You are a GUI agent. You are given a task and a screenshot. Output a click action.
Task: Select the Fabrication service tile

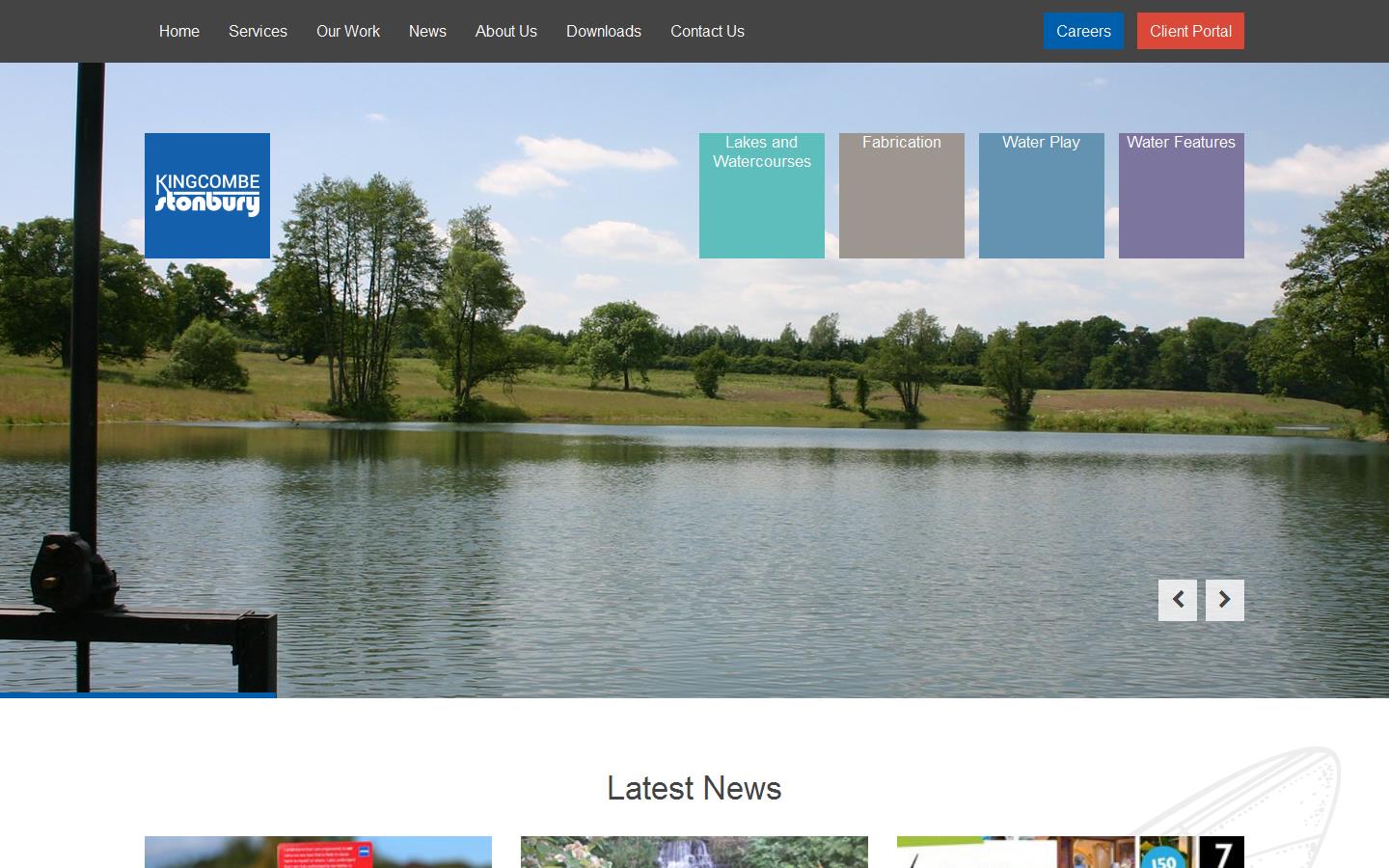[901, 195]
